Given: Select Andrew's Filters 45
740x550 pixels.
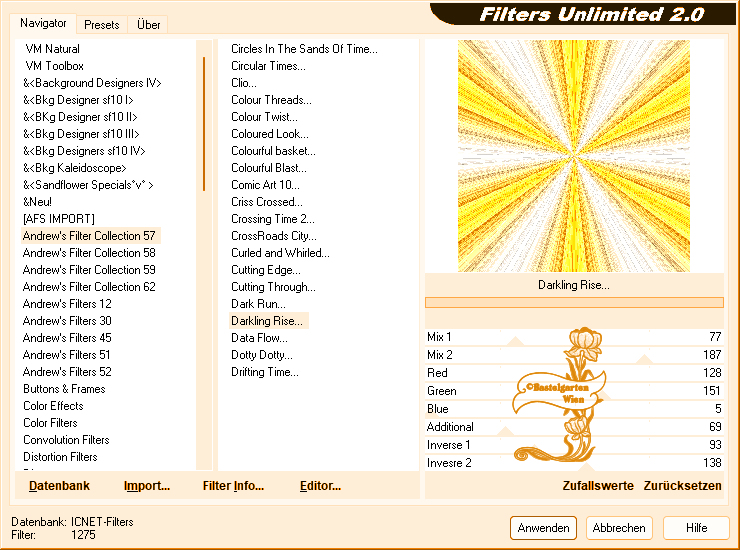Looking at the screenshot, I should coord(67,338).
